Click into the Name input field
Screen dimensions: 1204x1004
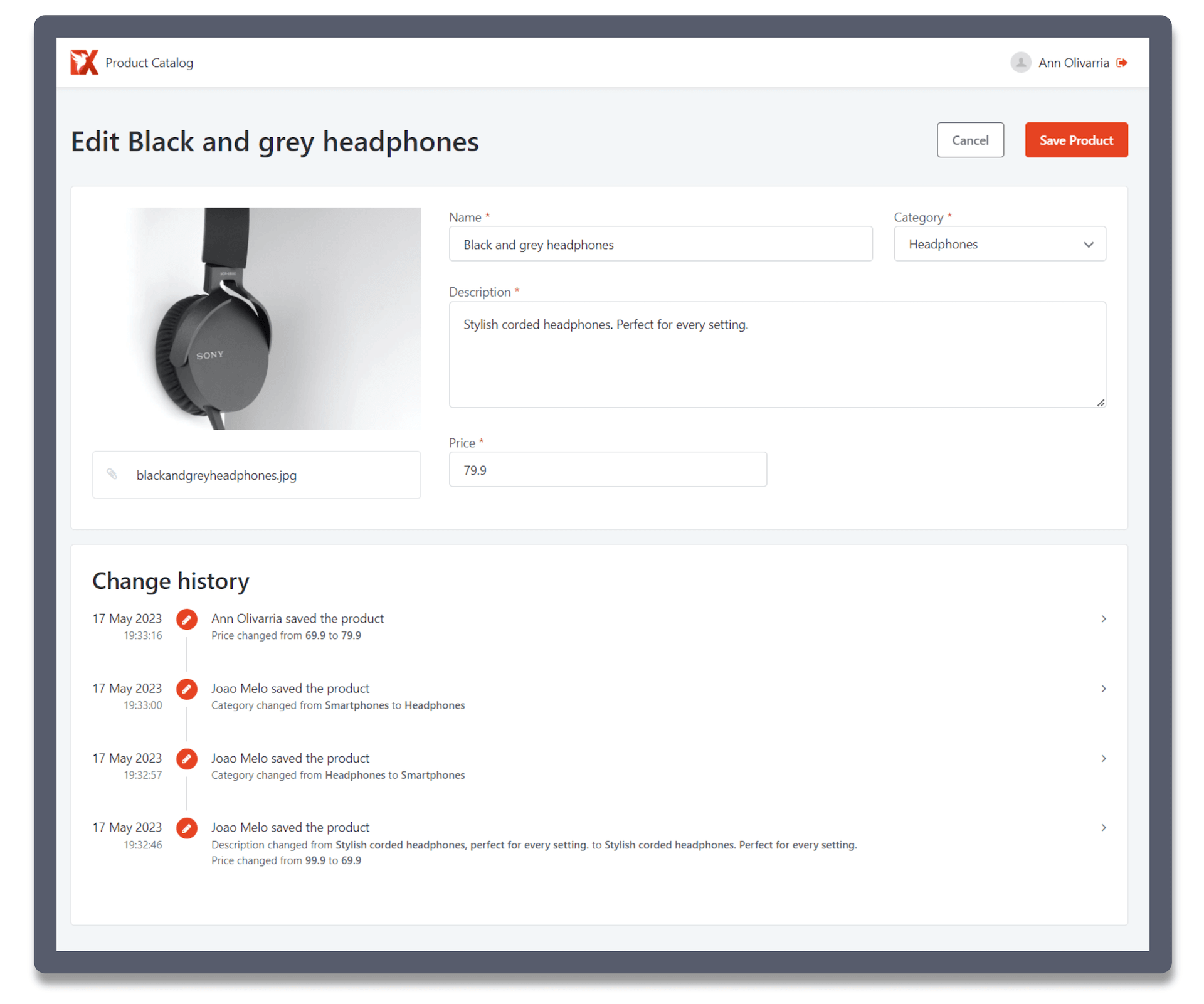tap(660, 244)
